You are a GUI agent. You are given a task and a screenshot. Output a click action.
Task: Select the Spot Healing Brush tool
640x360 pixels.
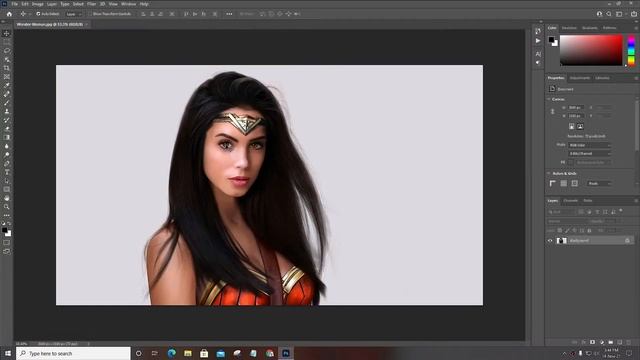point(7,94)
